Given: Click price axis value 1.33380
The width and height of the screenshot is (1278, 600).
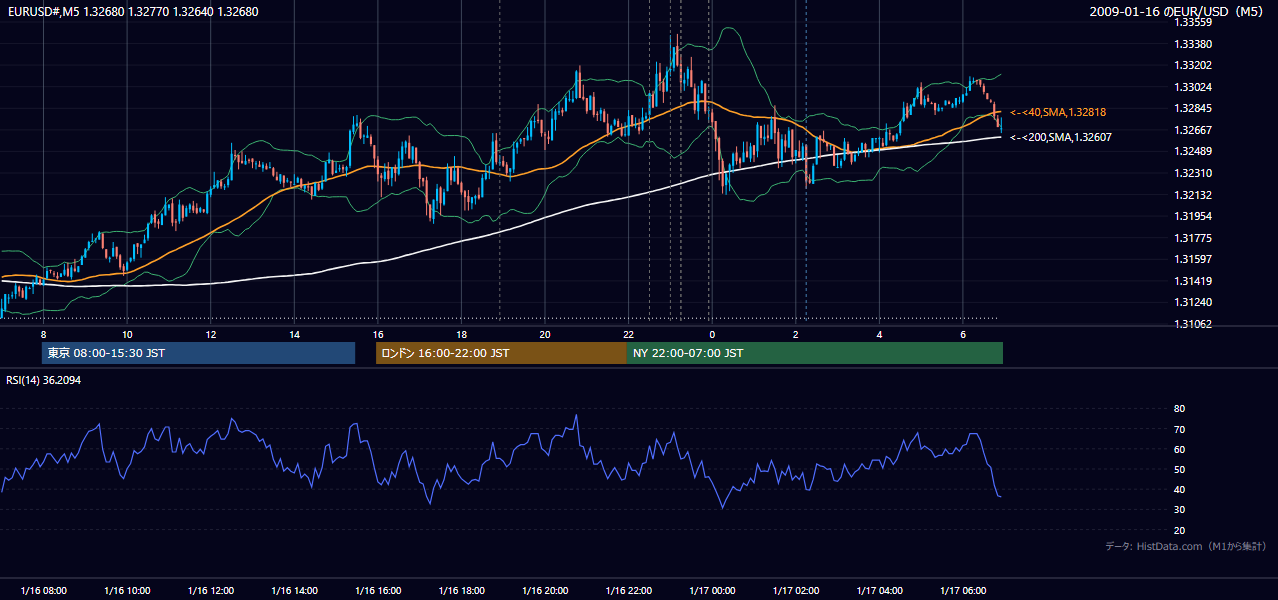Looking at the screenshot, I should tap(1192, 44).
